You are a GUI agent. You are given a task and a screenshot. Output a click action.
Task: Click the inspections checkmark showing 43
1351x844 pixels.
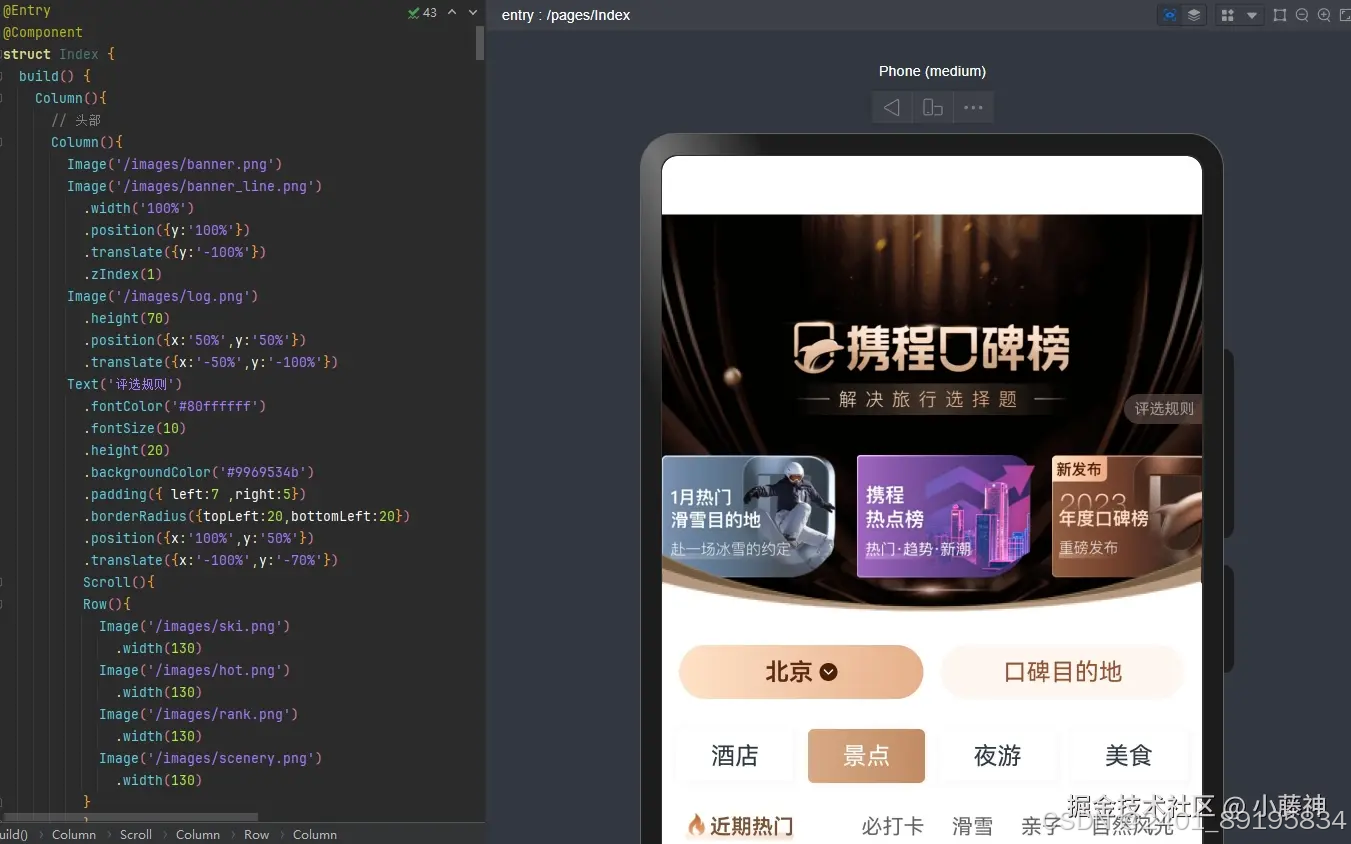(422, 13)
